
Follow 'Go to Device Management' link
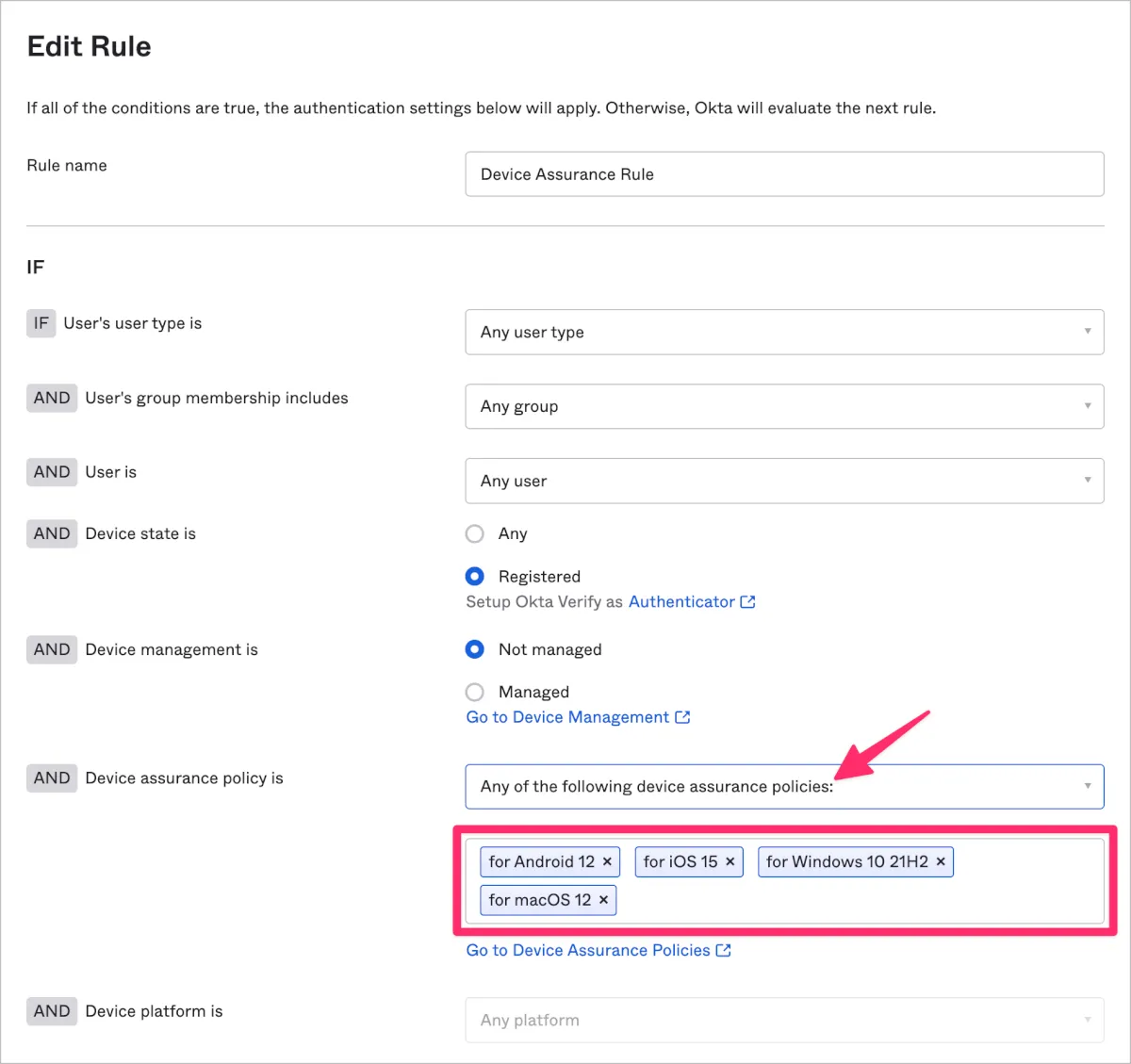[x=567, y=717]
